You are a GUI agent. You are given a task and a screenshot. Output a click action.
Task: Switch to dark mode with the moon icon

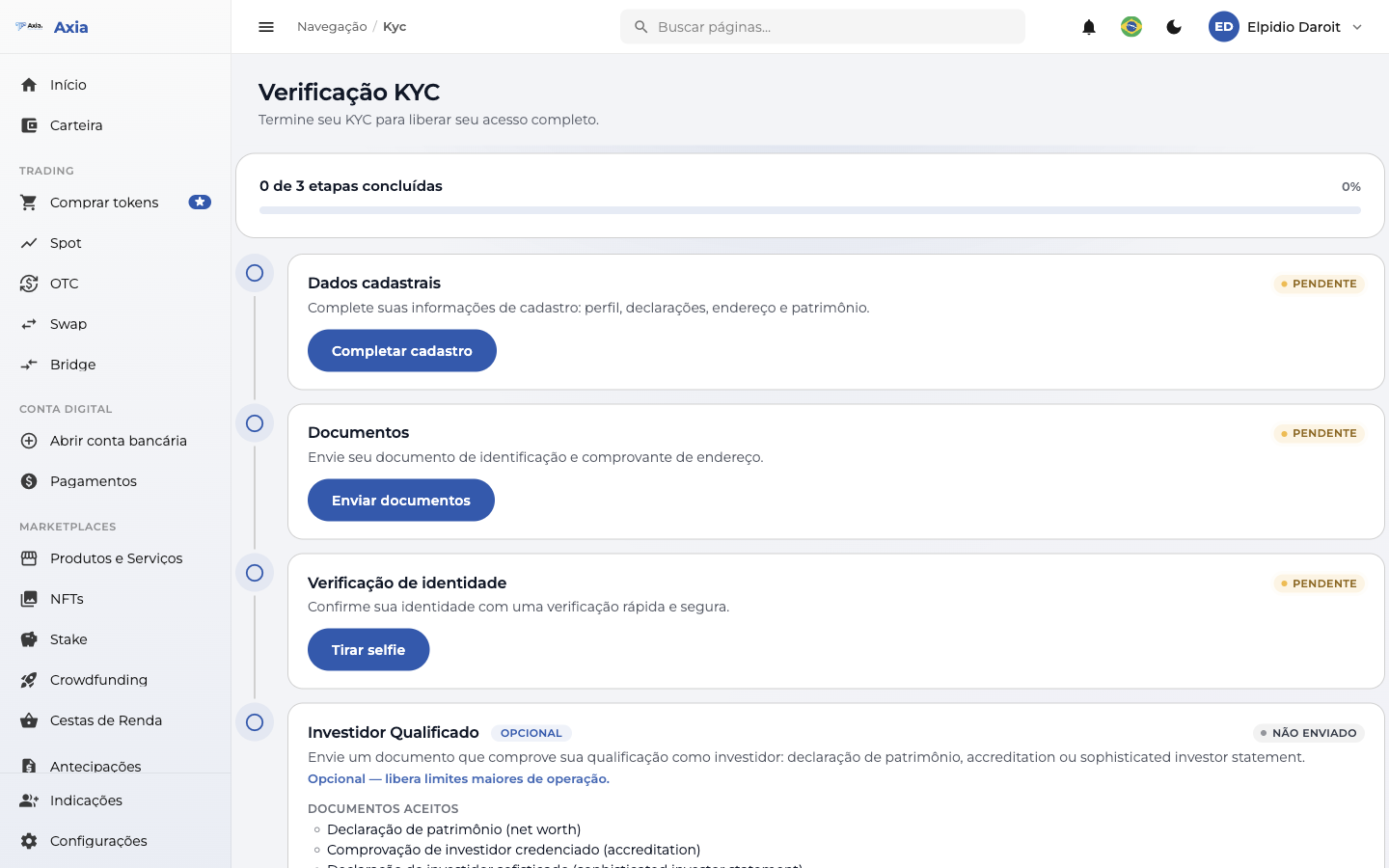1174,27
